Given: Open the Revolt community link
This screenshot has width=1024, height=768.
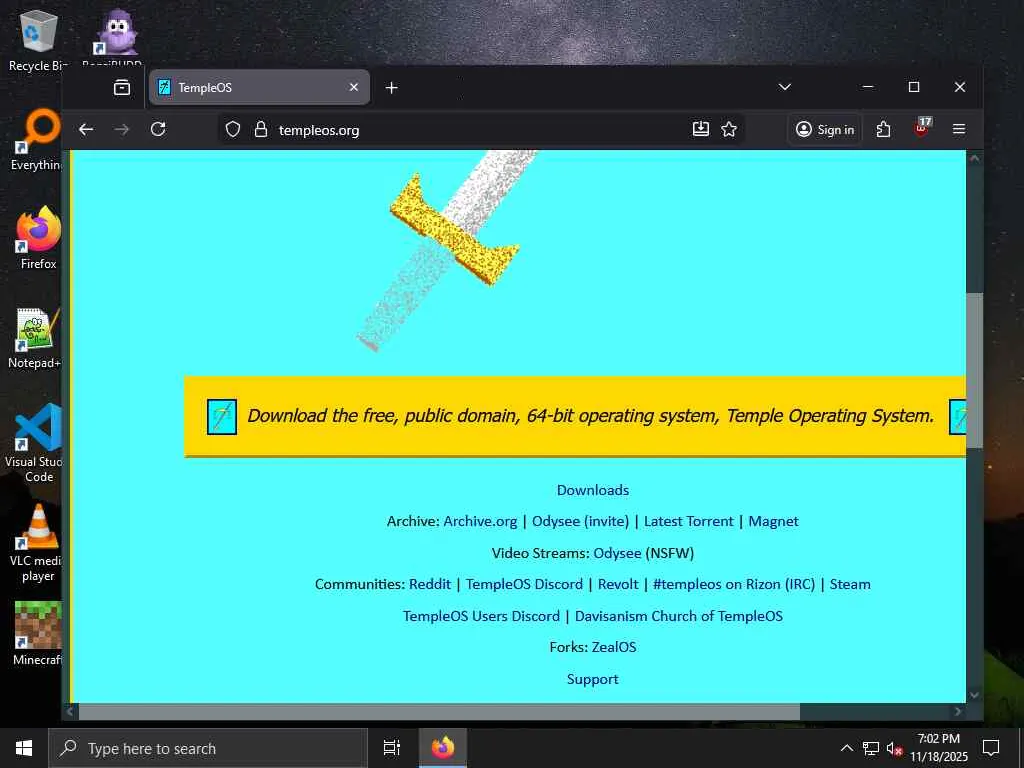Looking at the screenshot, I should 618,584.
